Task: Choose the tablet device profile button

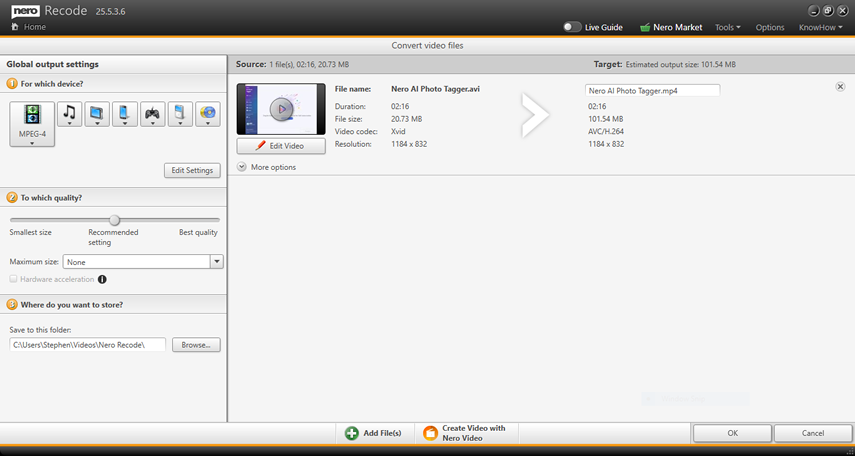Action: click(x=97, y=114)
